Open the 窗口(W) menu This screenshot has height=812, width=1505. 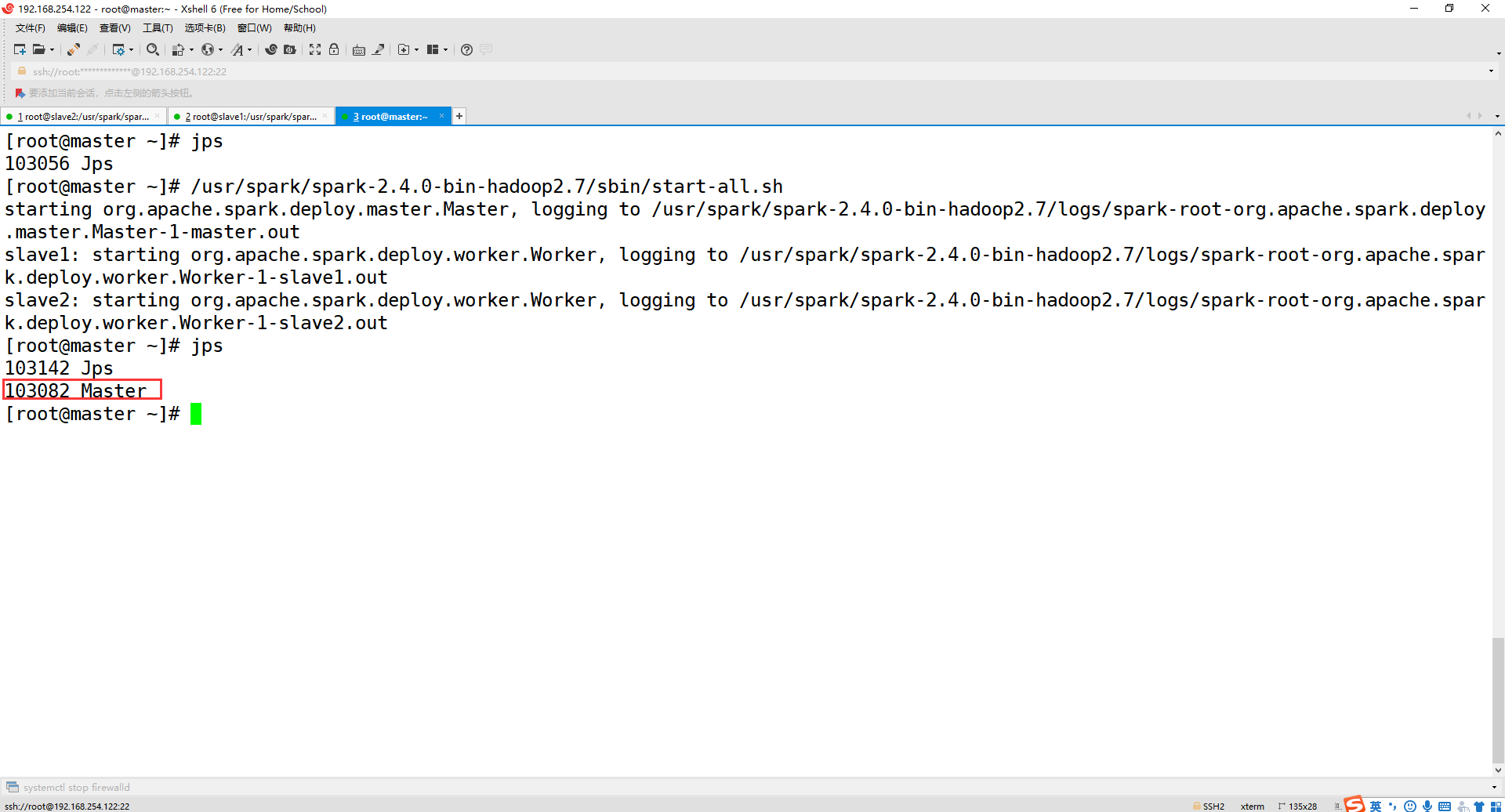255,28
